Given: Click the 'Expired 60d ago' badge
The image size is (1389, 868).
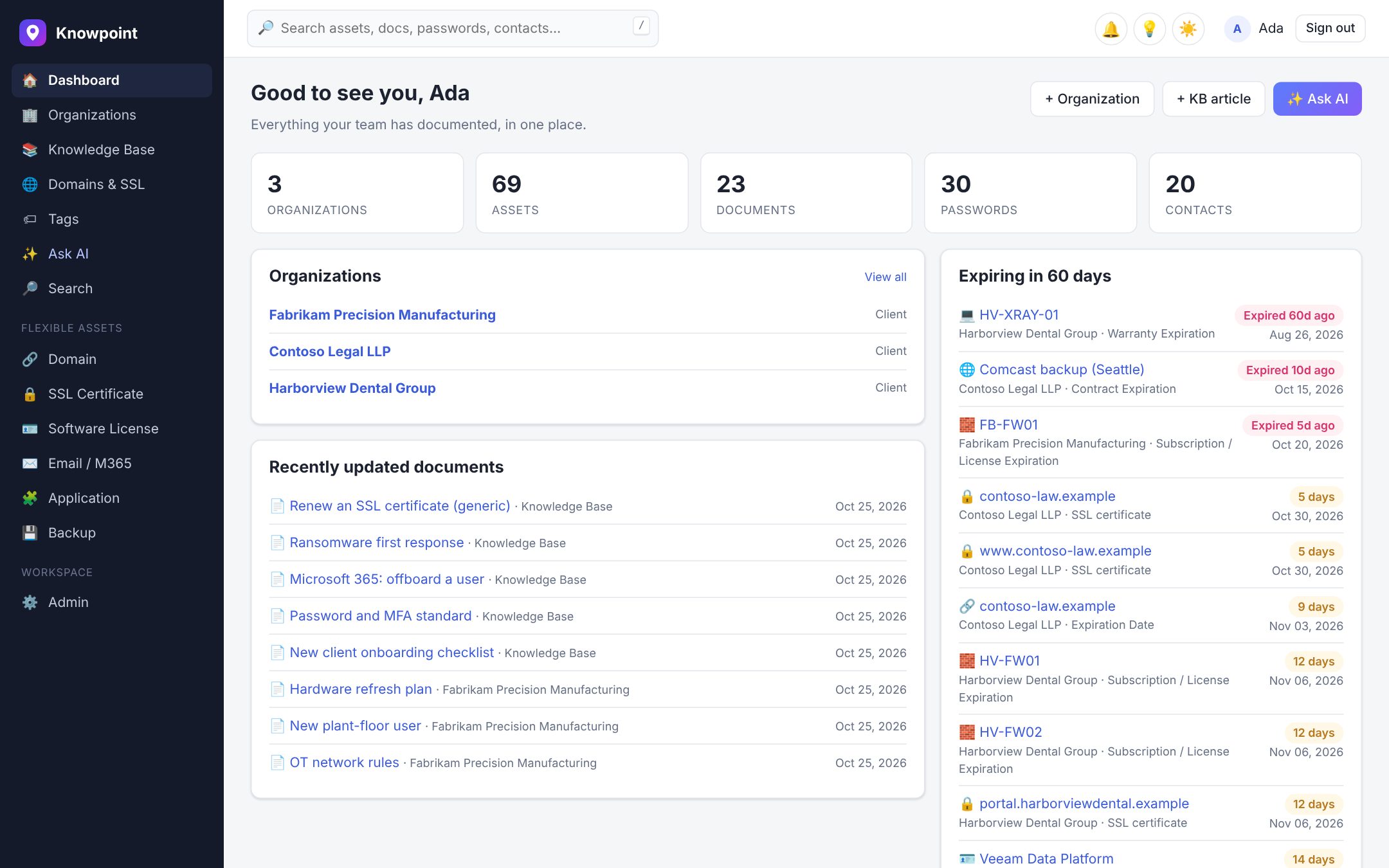Looking at the screenshot, I should coord(1289,316).
